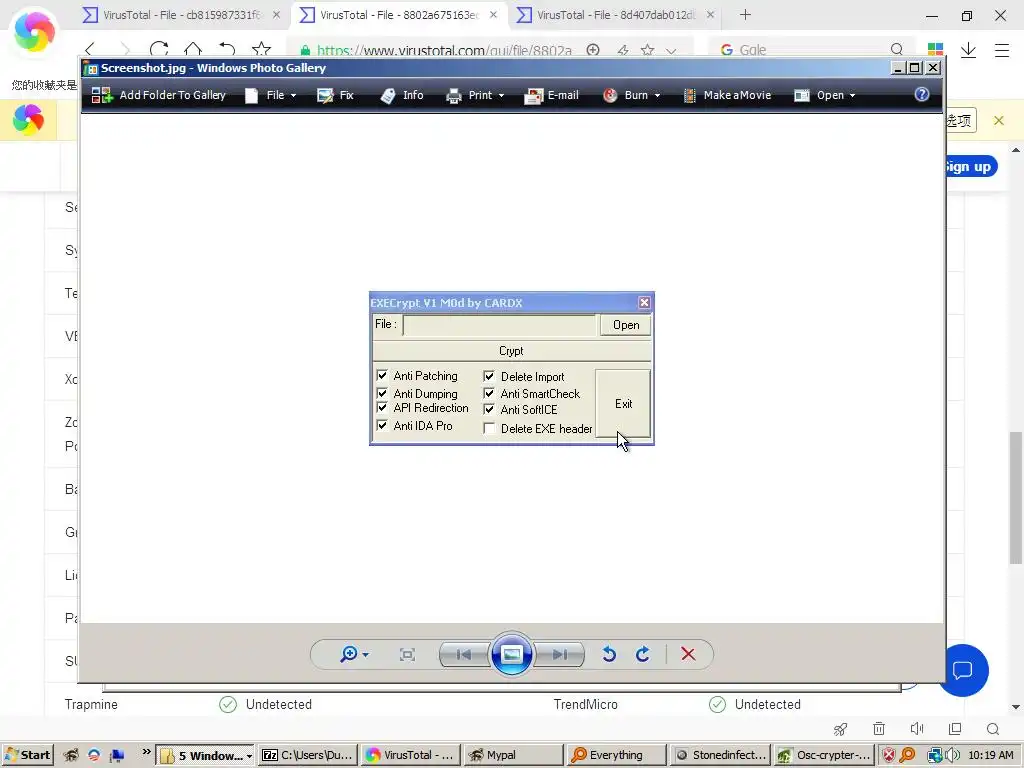Viewport: 1024px width, 768px height.
Task: Open Stonedinfect taskbar item
Action: click(720, 756)
